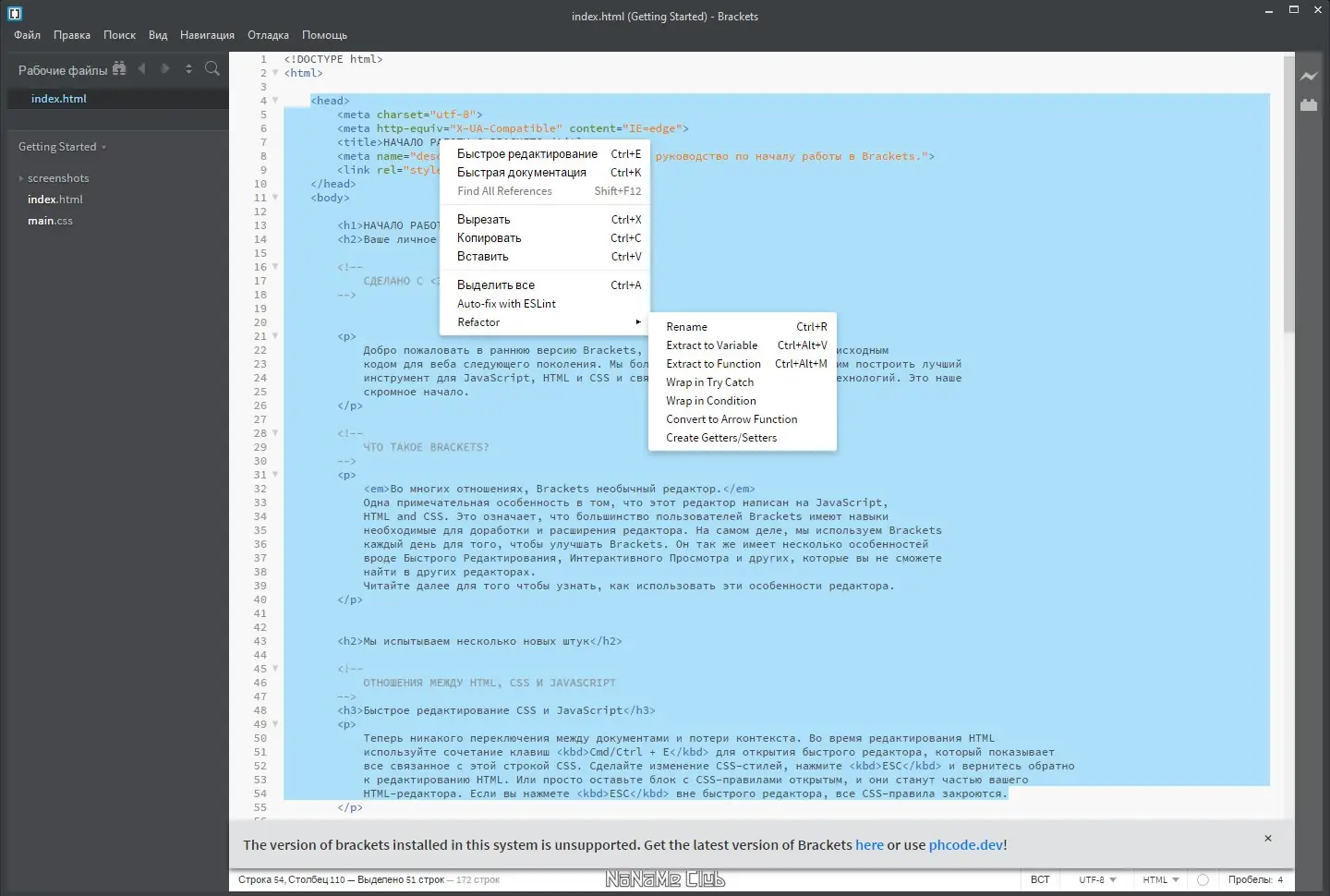Click the Рабочие файлы header label
This screenshot has width=1330, height=896.
click(x=63, y=70)
